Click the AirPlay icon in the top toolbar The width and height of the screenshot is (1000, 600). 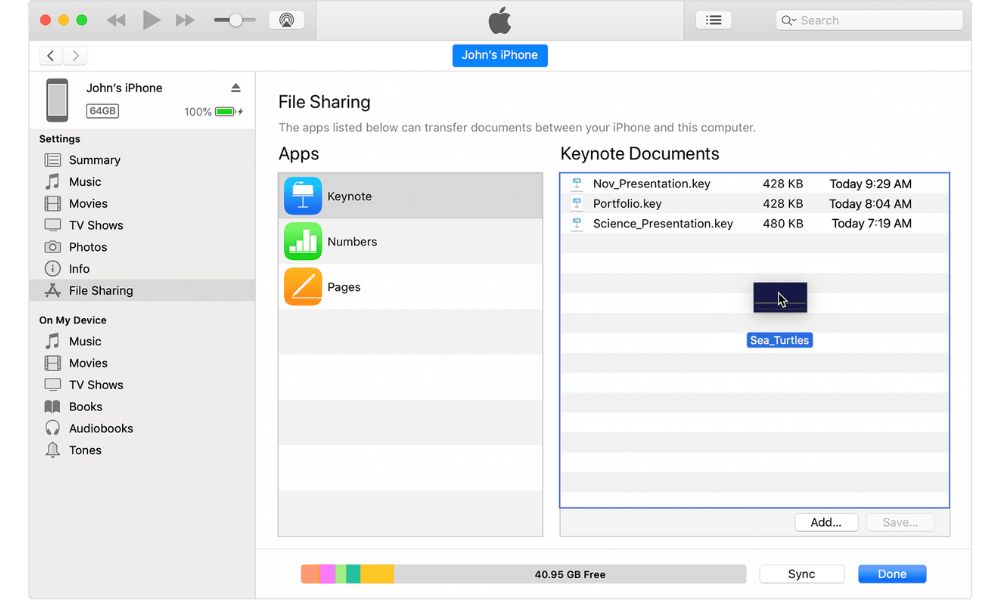(286, 19)
